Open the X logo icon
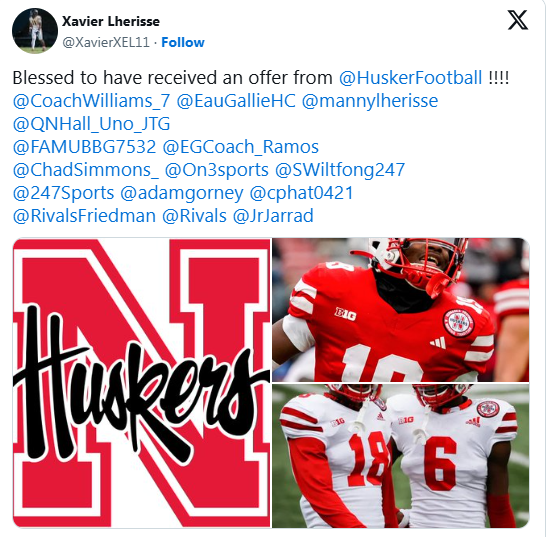Viewport: 546px width, 537px height. click(517, 20)
